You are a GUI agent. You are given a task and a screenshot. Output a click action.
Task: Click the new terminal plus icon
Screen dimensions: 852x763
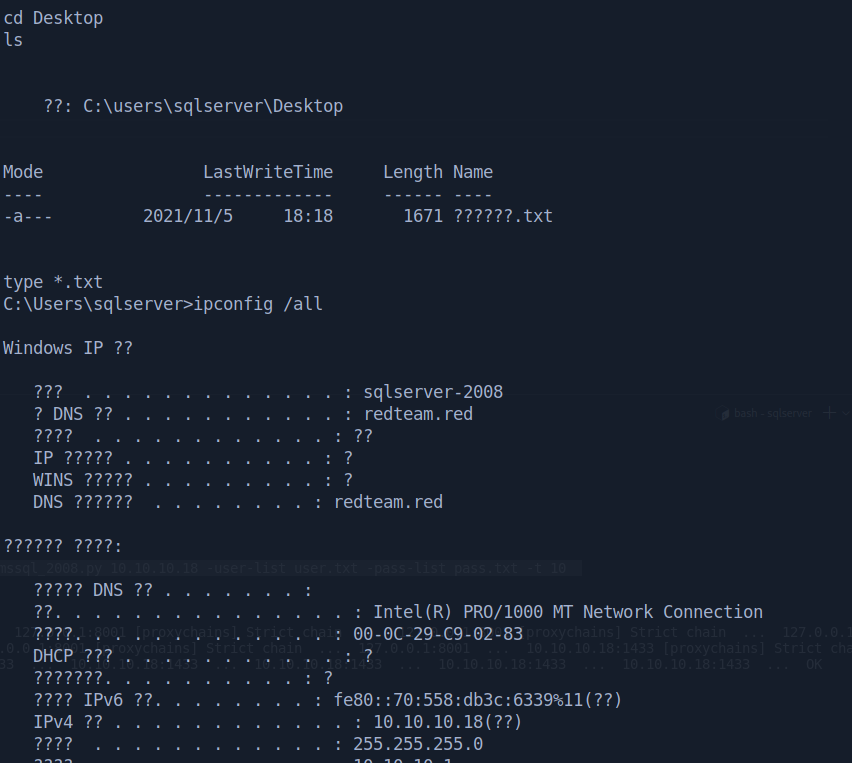pos(829,413)
